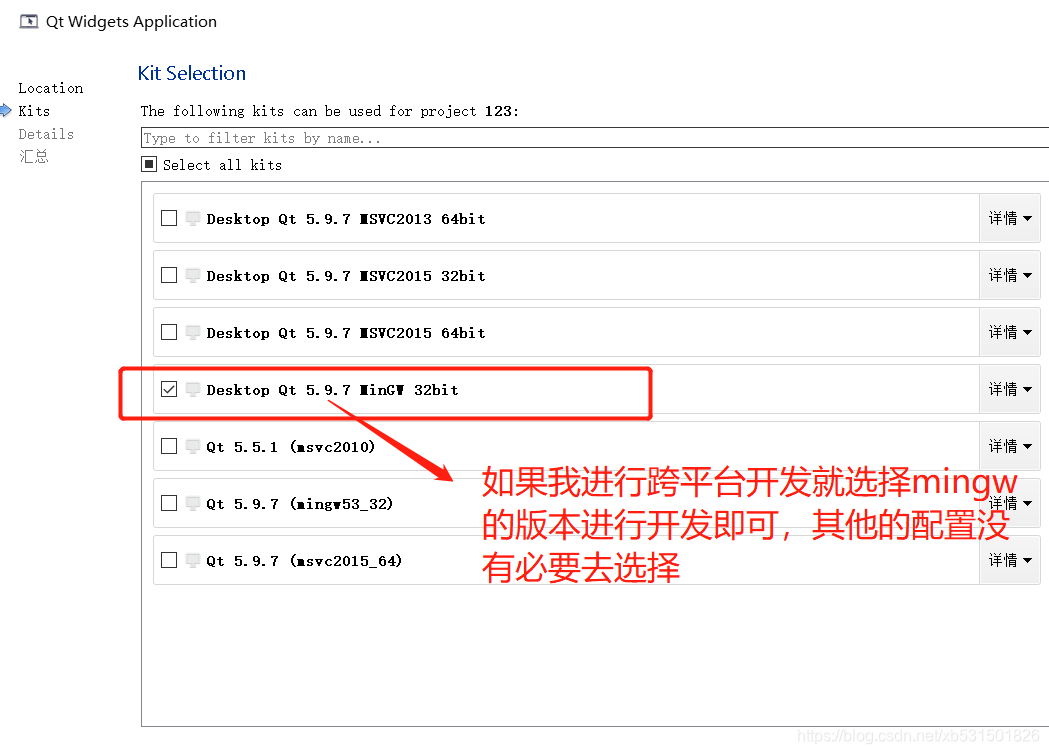This screenshot has height=754, width=1049.
Task: Click the monitor icon beside MSVC2015 64bit kit
Action: (193, 332)
